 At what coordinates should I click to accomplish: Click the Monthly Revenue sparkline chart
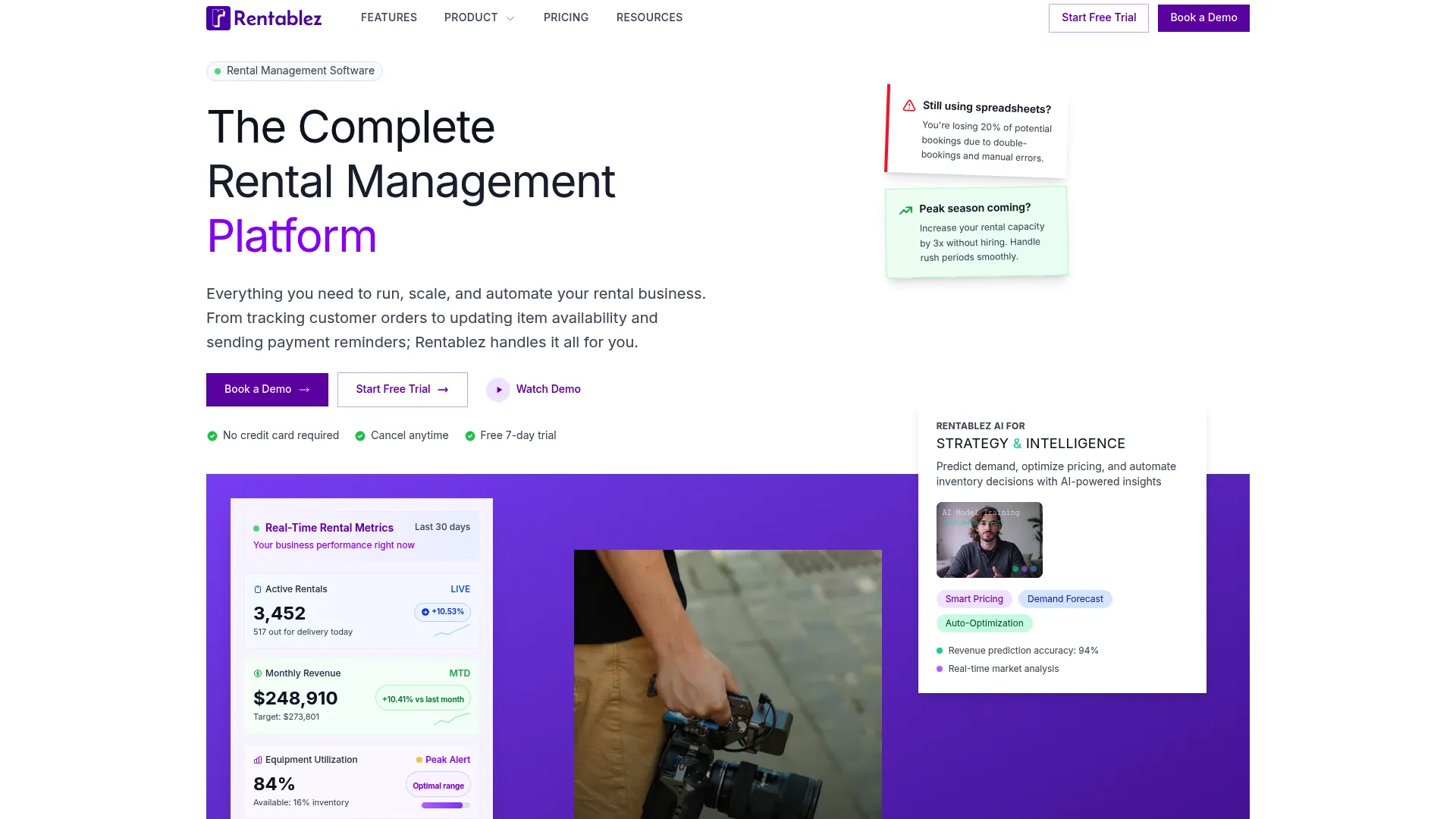pyautogui.click(x=452, y=718)
